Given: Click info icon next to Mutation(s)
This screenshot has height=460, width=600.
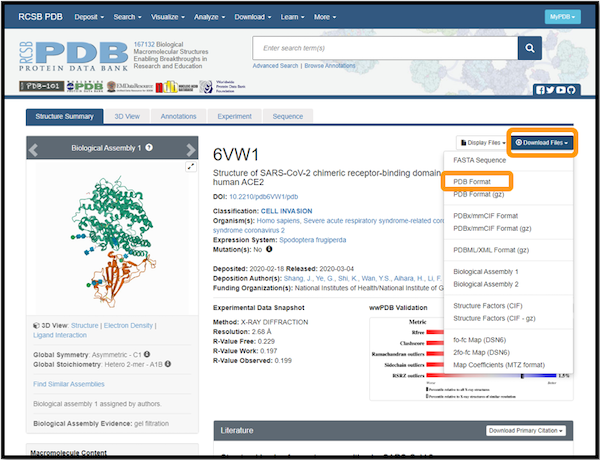Looking at the screenshot, I should (x=269, y=249).
